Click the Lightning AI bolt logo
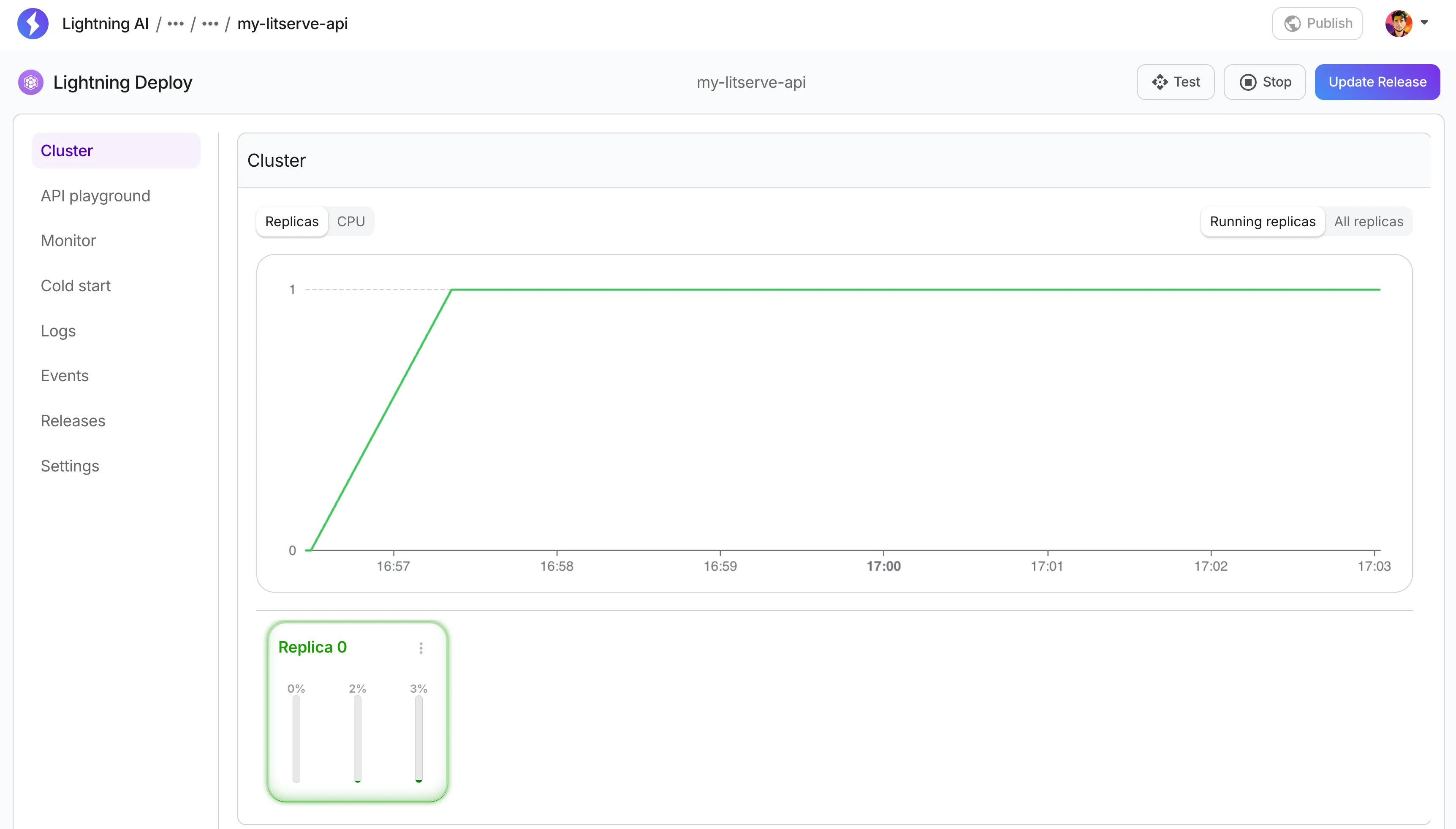 (33, 23)
